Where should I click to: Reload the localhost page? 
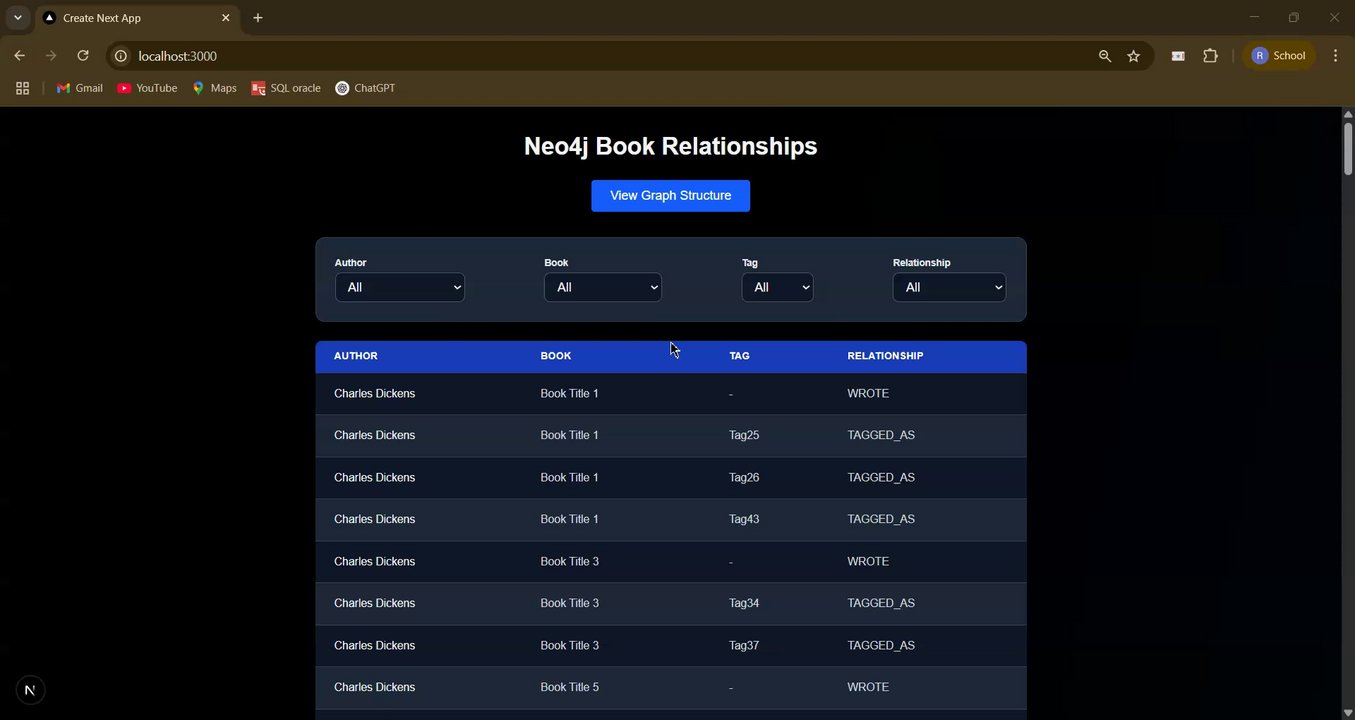83,56
